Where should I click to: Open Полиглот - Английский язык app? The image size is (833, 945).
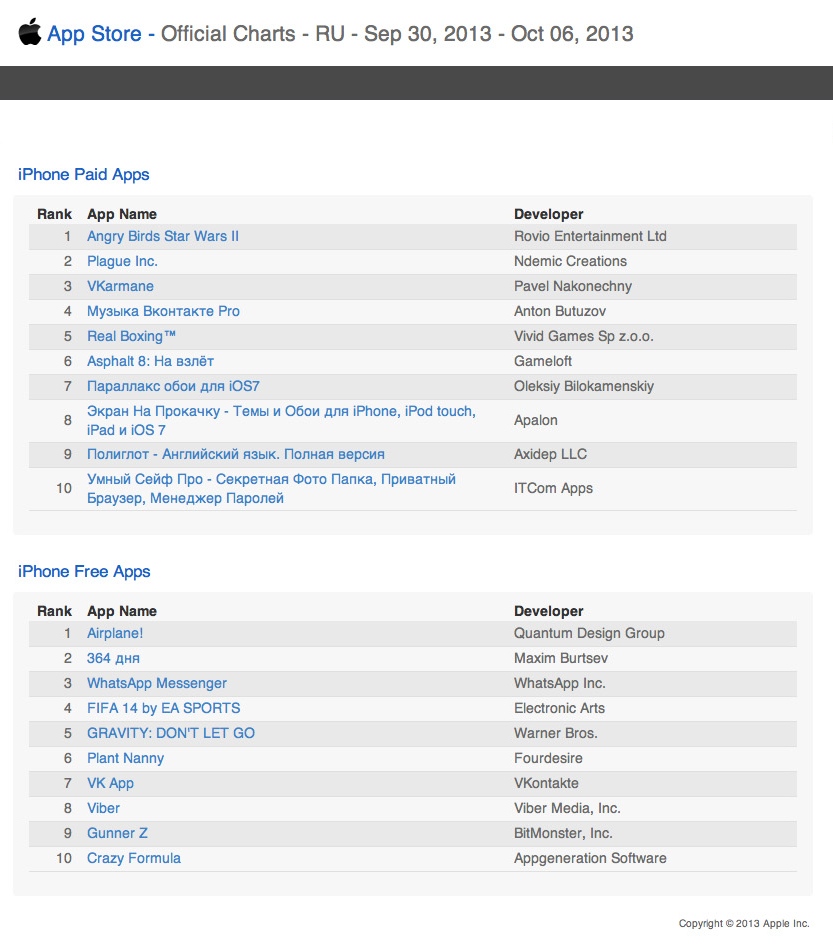pos(235,455)
